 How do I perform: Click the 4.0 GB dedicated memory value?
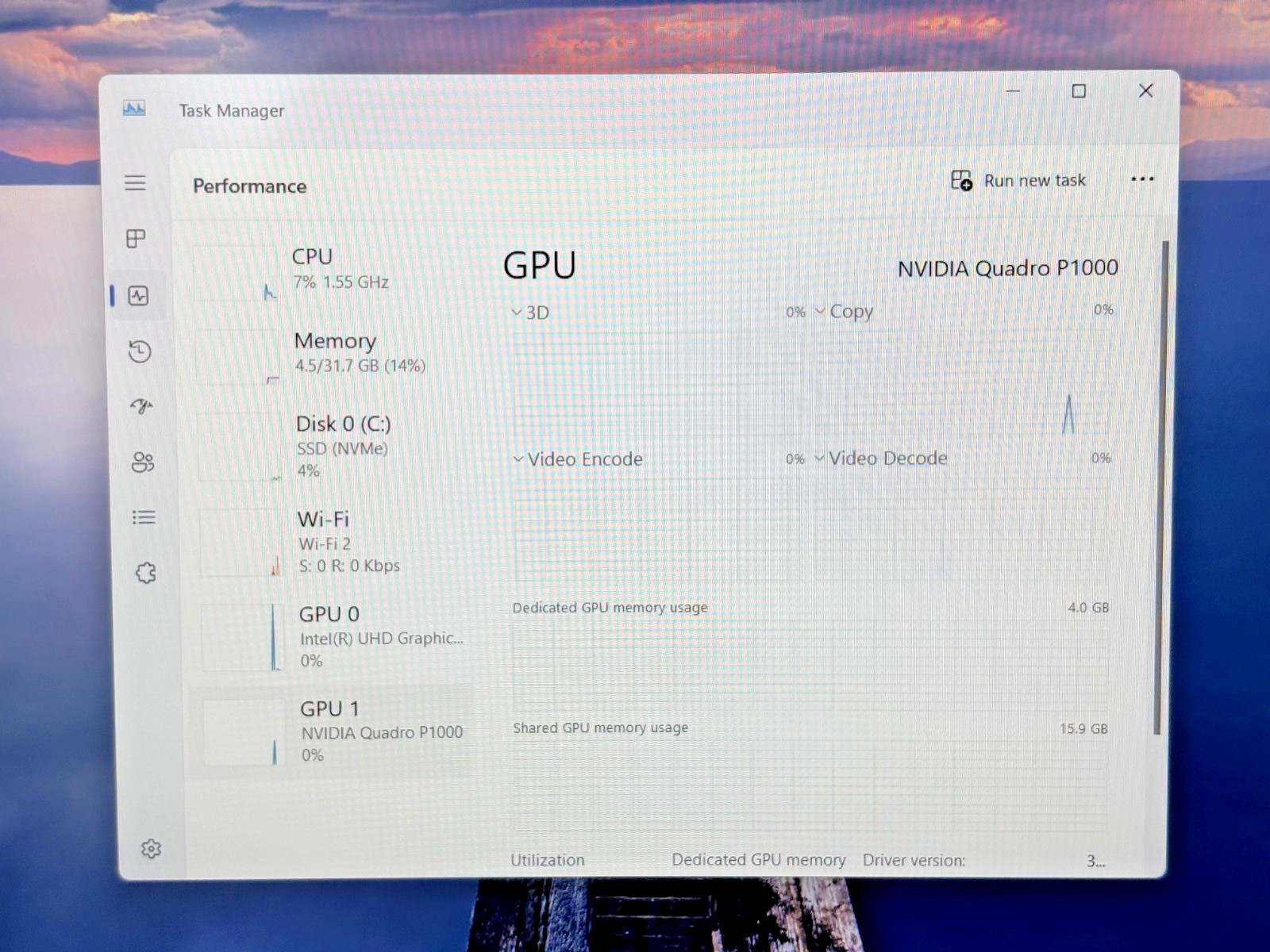tap(1088, 608)
